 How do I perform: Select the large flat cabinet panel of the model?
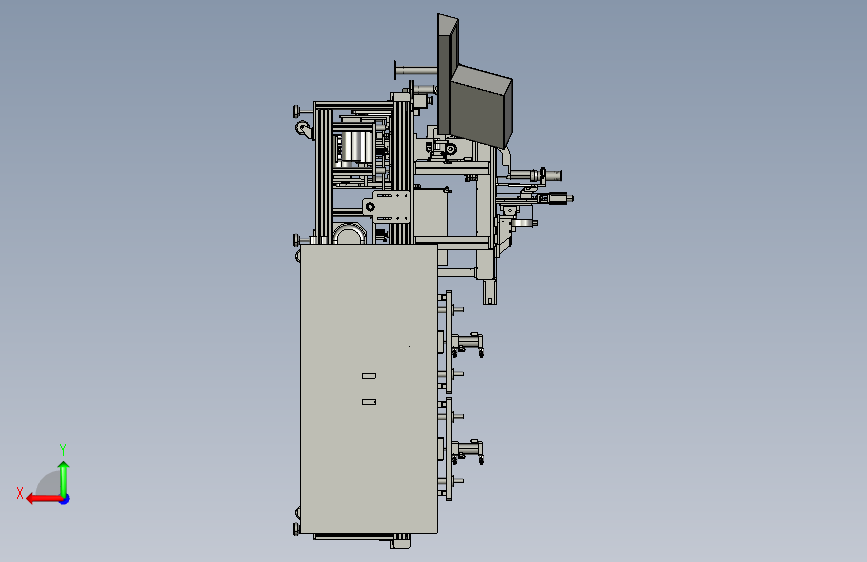pos(369,390)
